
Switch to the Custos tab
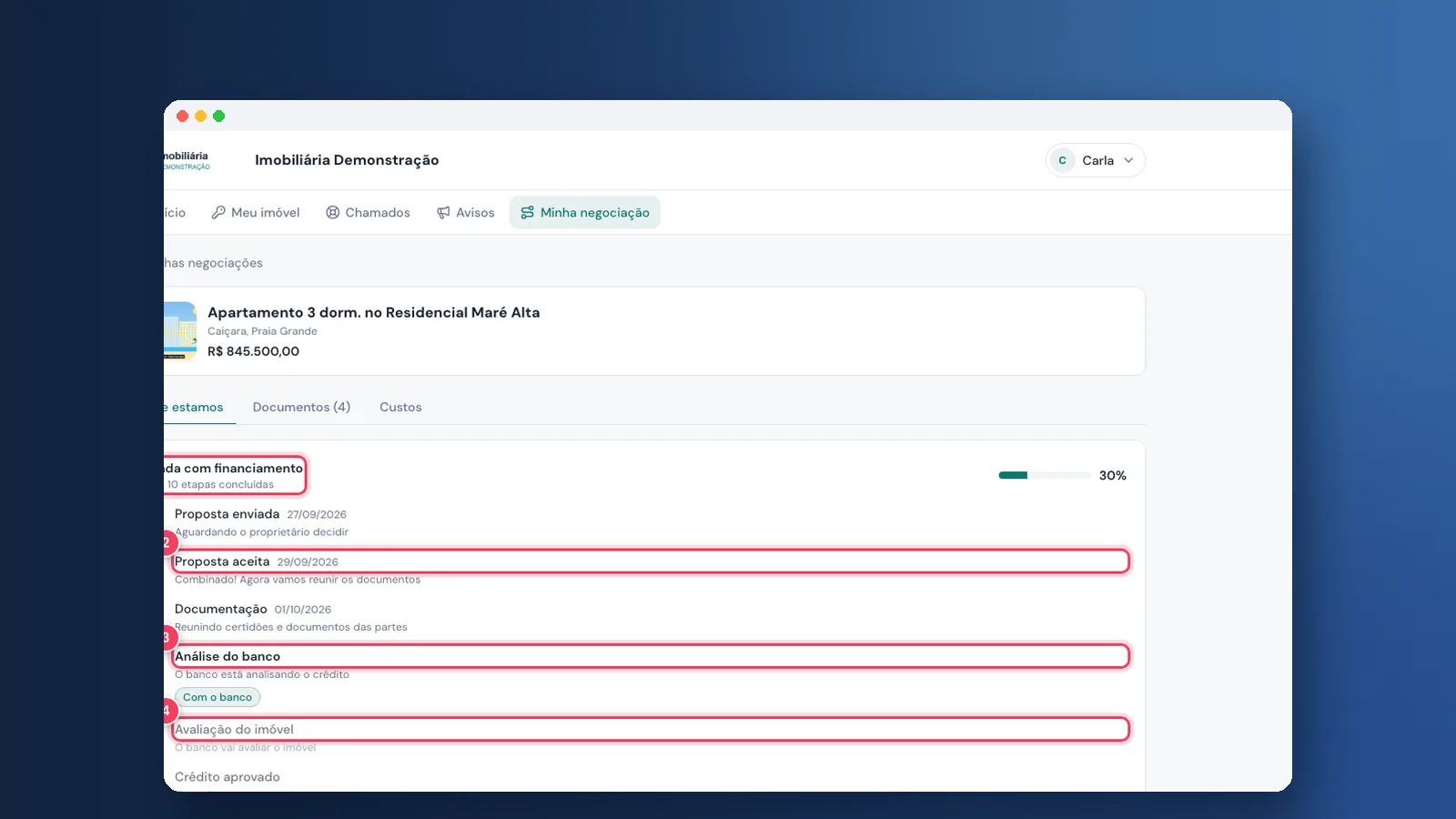click(400, 407)
